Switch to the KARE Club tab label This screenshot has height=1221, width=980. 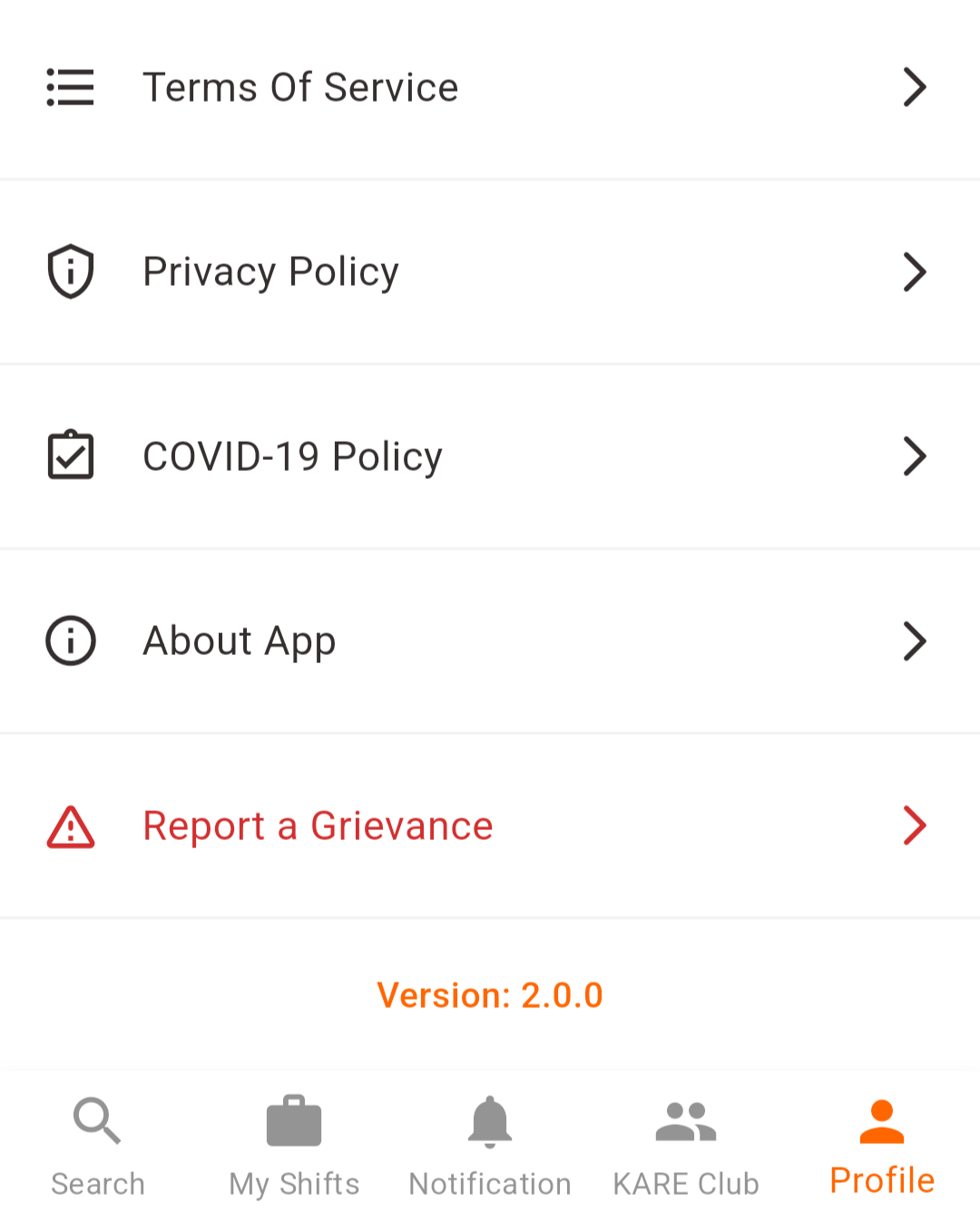click(686, 1184)
